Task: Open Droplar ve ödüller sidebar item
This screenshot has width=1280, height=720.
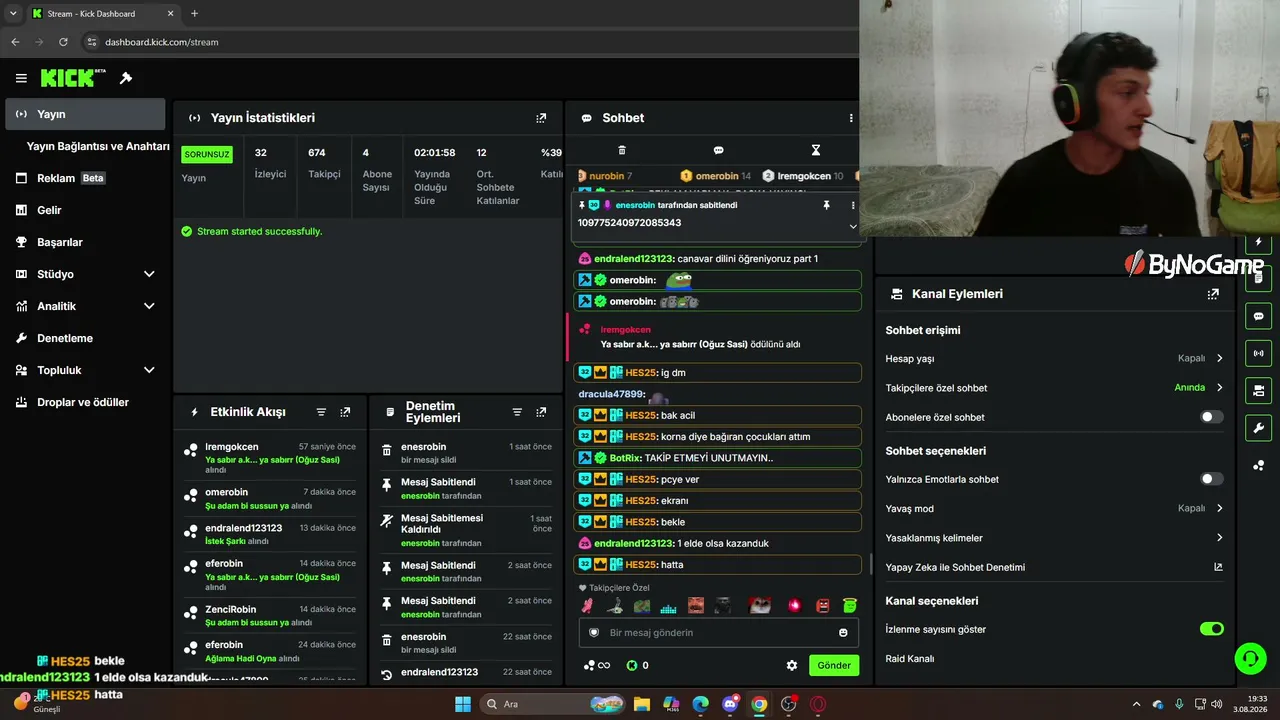Action: [83, 402]
